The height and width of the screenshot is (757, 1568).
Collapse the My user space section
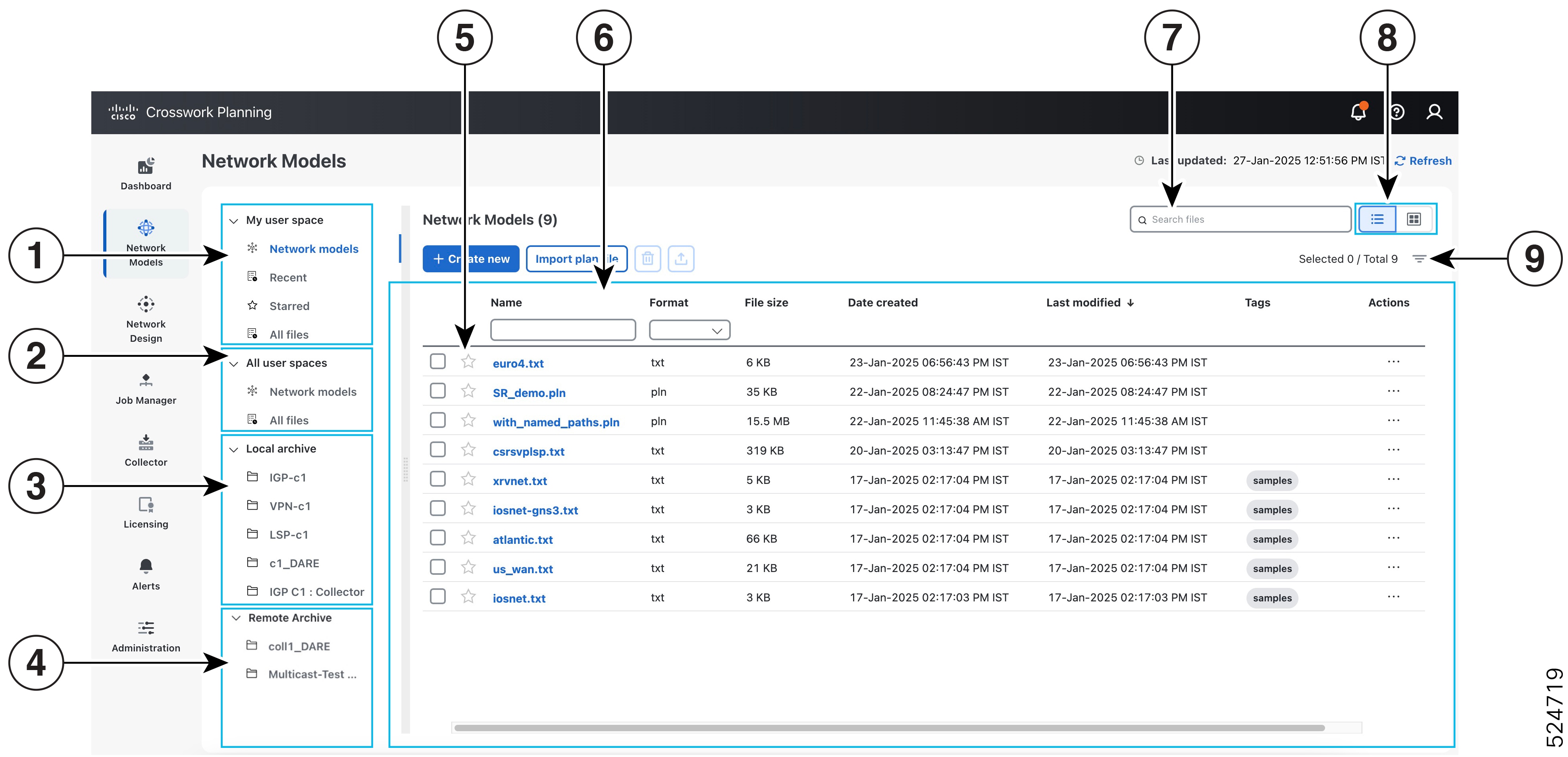tap(233, 221)
